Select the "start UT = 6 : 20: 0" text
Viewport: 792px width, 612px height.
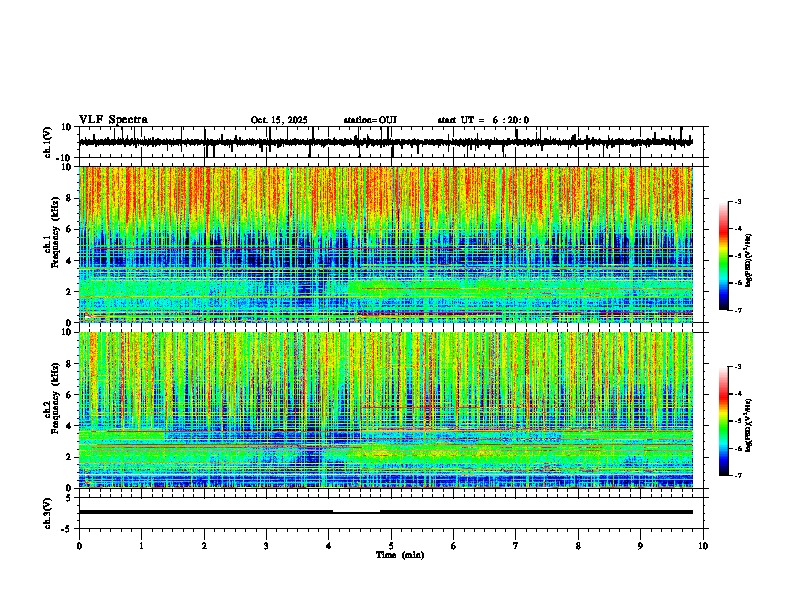pyautogui.click(x=483, y=120)
